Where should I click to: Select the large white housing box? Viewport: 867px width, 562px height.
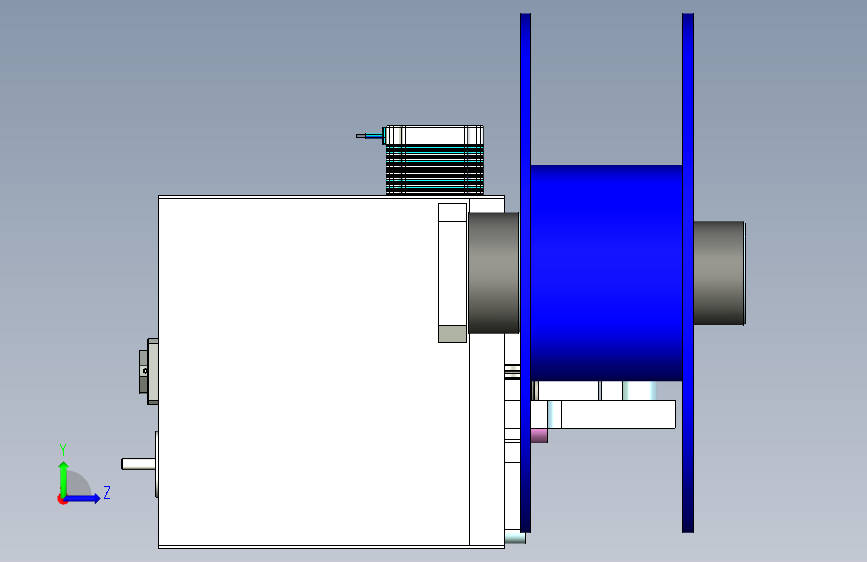tap(314, 372)
